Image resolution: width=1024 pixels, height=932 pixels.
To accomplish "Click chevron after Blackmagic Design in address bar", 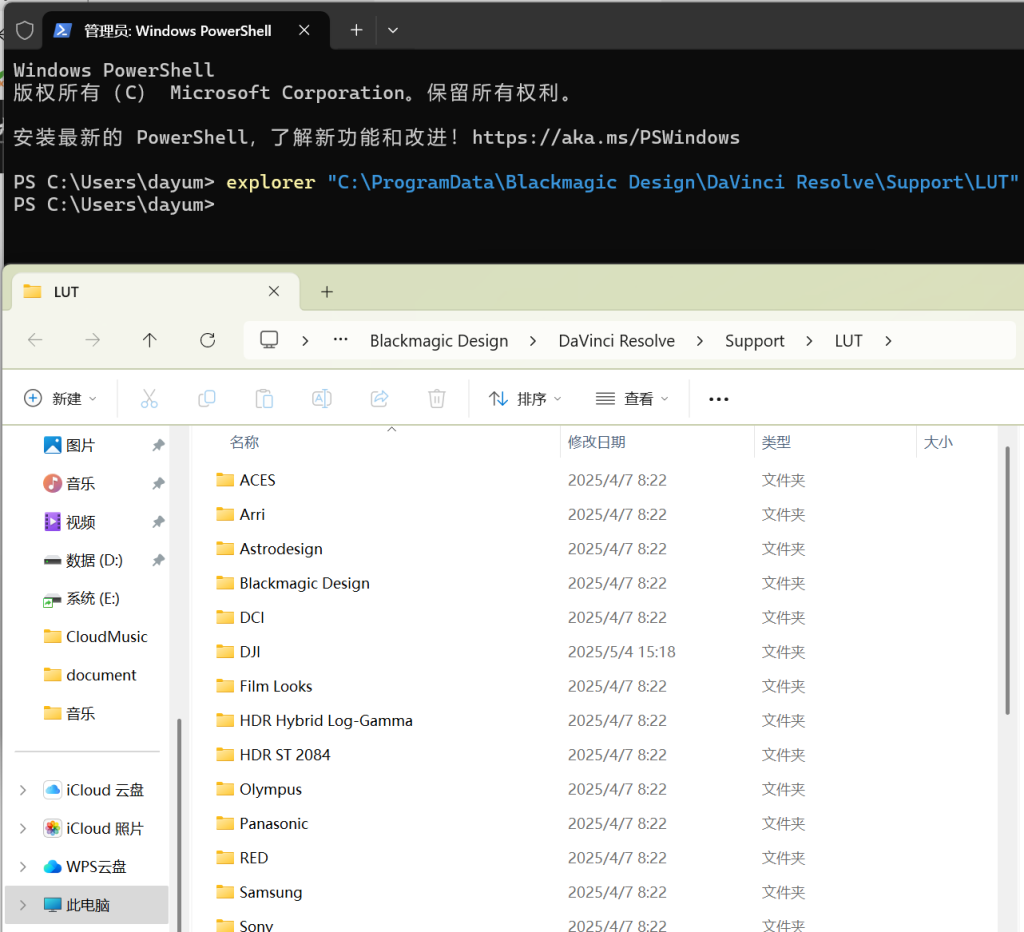I will (533, 341).
